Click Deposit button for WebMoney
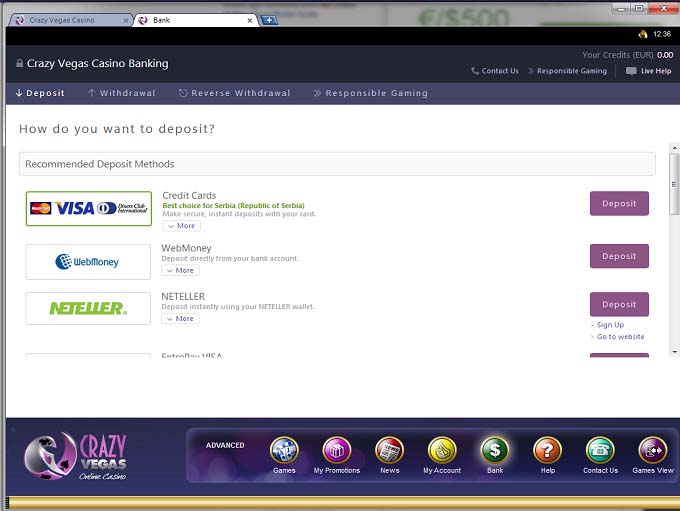The width and height of the screenshot is (680, 511). point(619,256)
